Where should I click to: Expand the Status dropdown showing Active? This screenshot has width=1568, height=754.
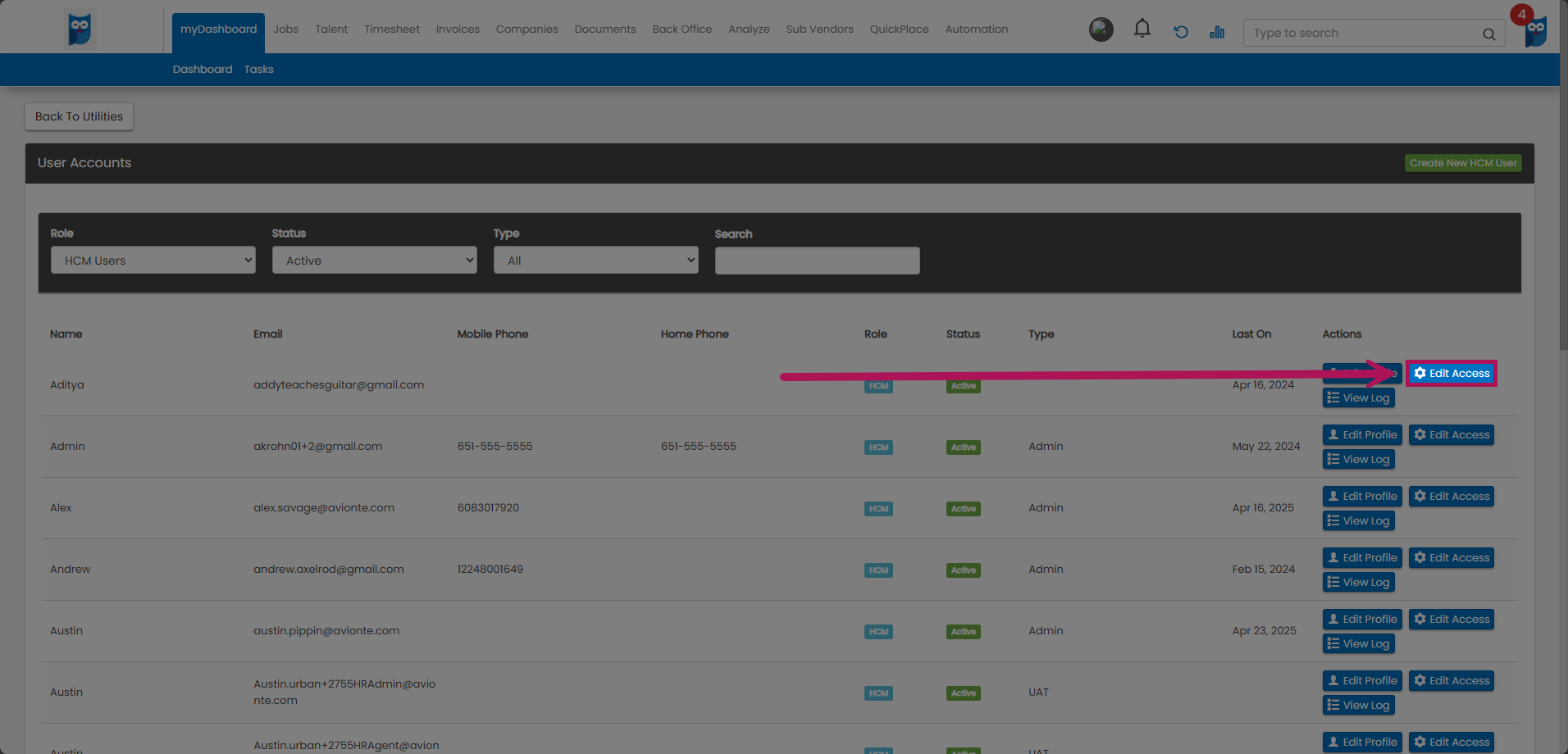[x=375, y=261]
